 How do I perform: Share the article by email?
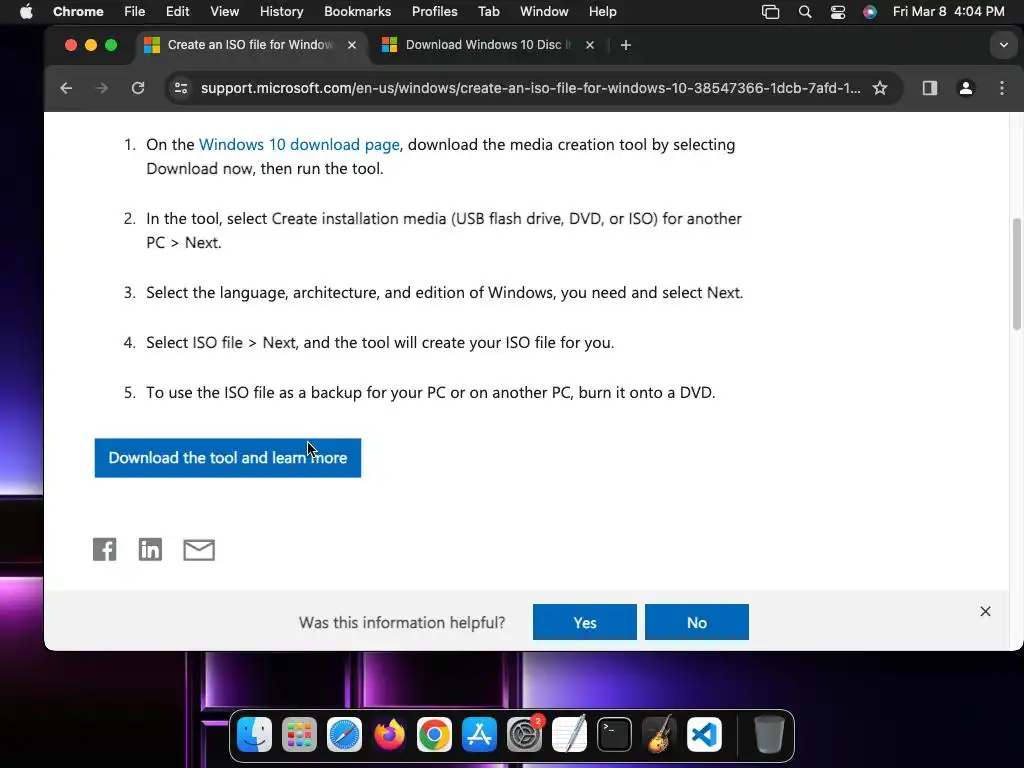[x=199, y=550]
